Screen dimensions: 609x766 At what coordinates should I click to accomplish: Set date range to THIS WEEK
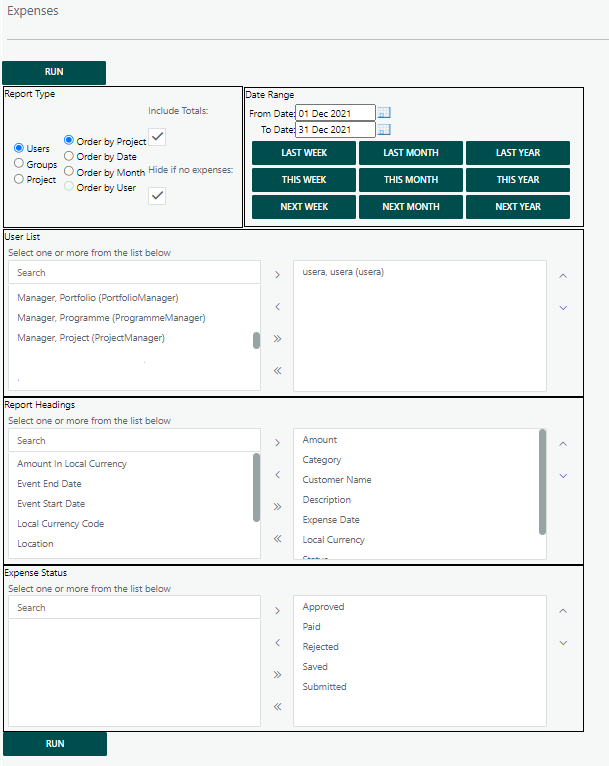click(x=304, y=180)
